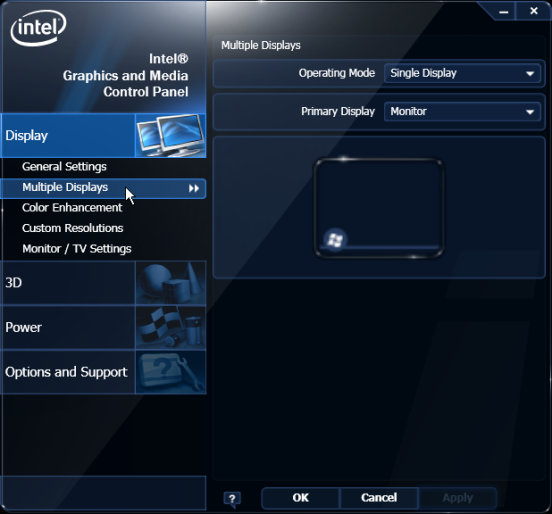Expand the Operating Mode dropdown arrow
552x514 pixels.
coord(530,74)
